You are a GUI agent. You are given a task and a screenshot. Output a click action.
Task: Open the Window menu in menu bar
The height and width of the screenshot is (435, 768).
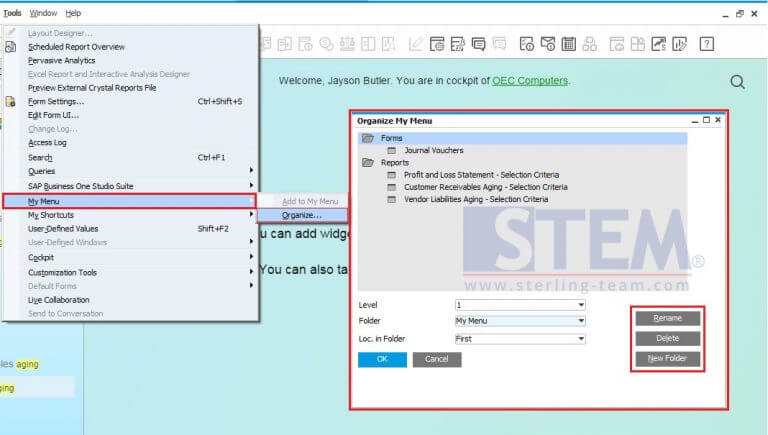click(43, 13)
